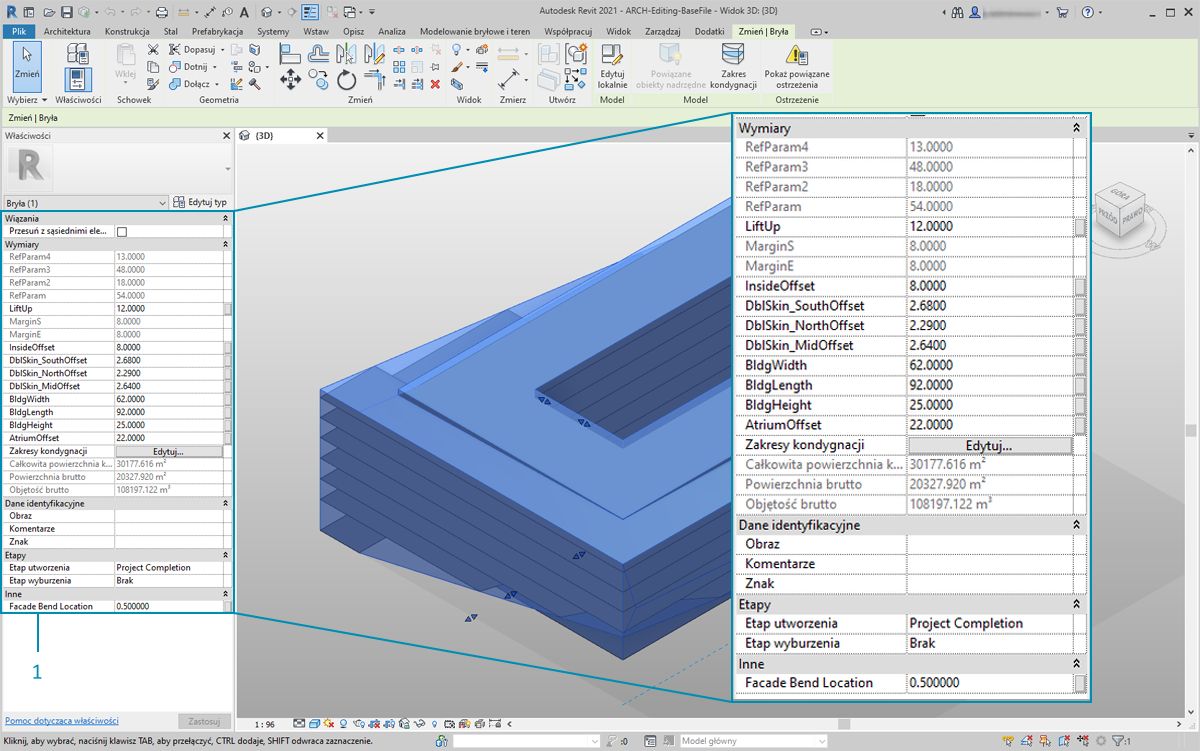Collapse the Dane identyfikacyjne section
Image resolution: width=1200 pixels, height=751 pixels.
pos(225,503)
